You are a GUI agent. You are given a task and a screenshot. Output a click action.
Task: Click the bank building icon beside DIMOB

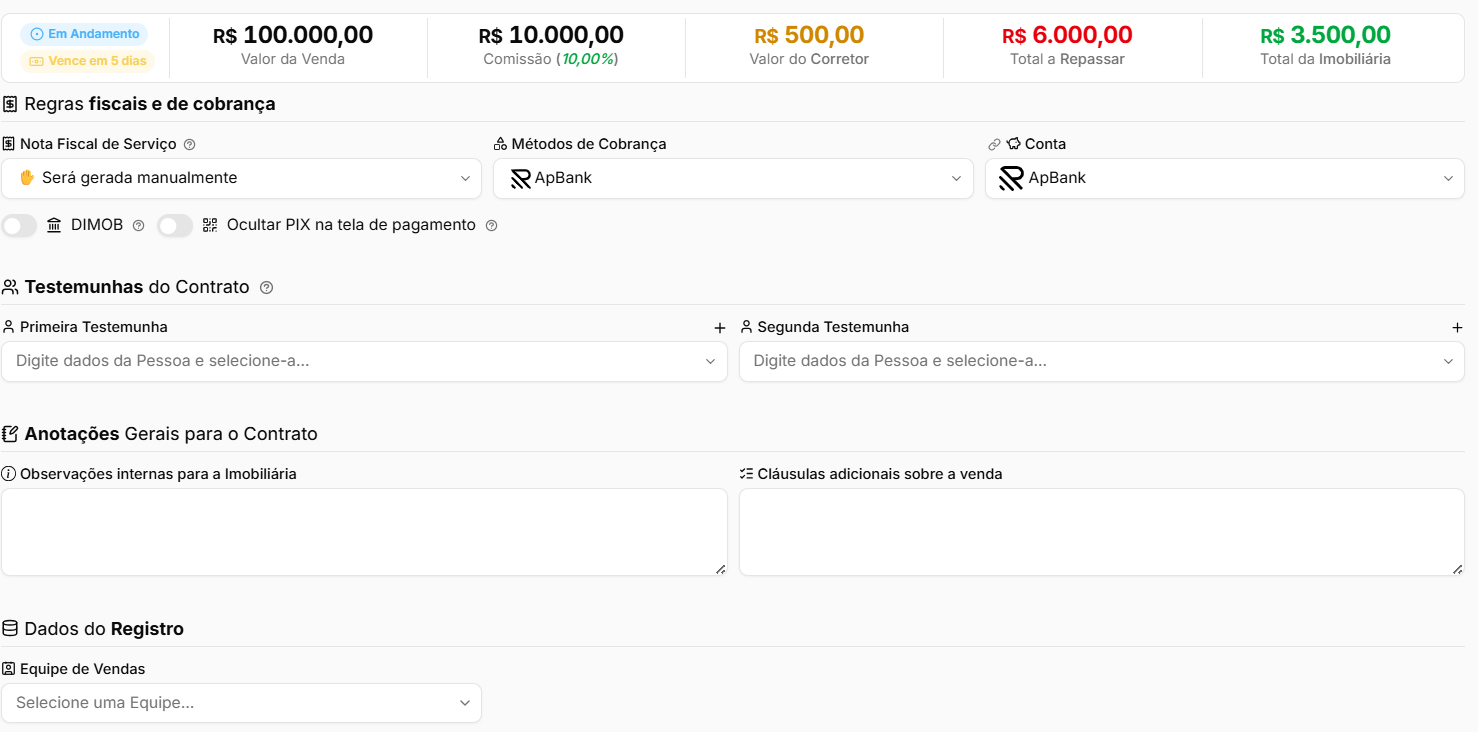[x=54, y=225]
